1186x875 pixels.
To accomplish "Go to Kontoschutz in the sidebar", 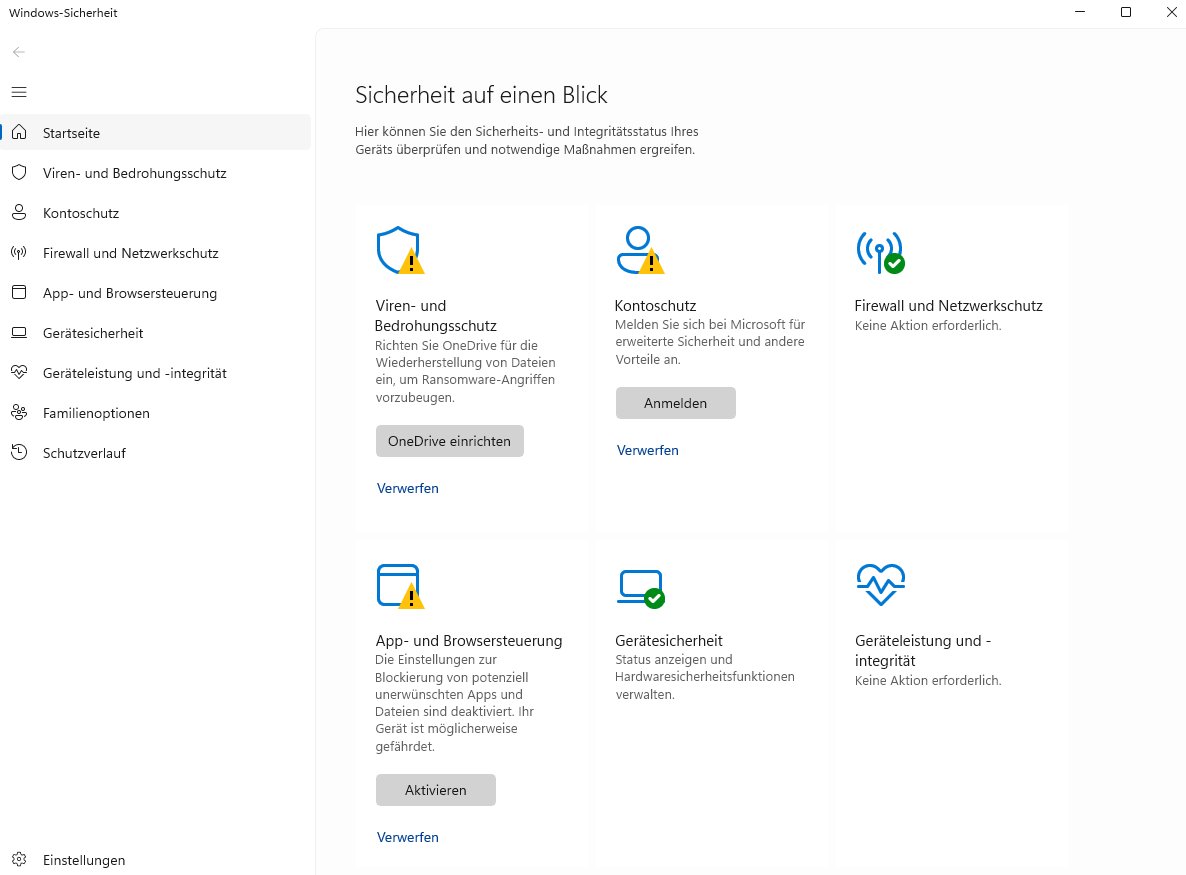I will click(x=81, y=213).
